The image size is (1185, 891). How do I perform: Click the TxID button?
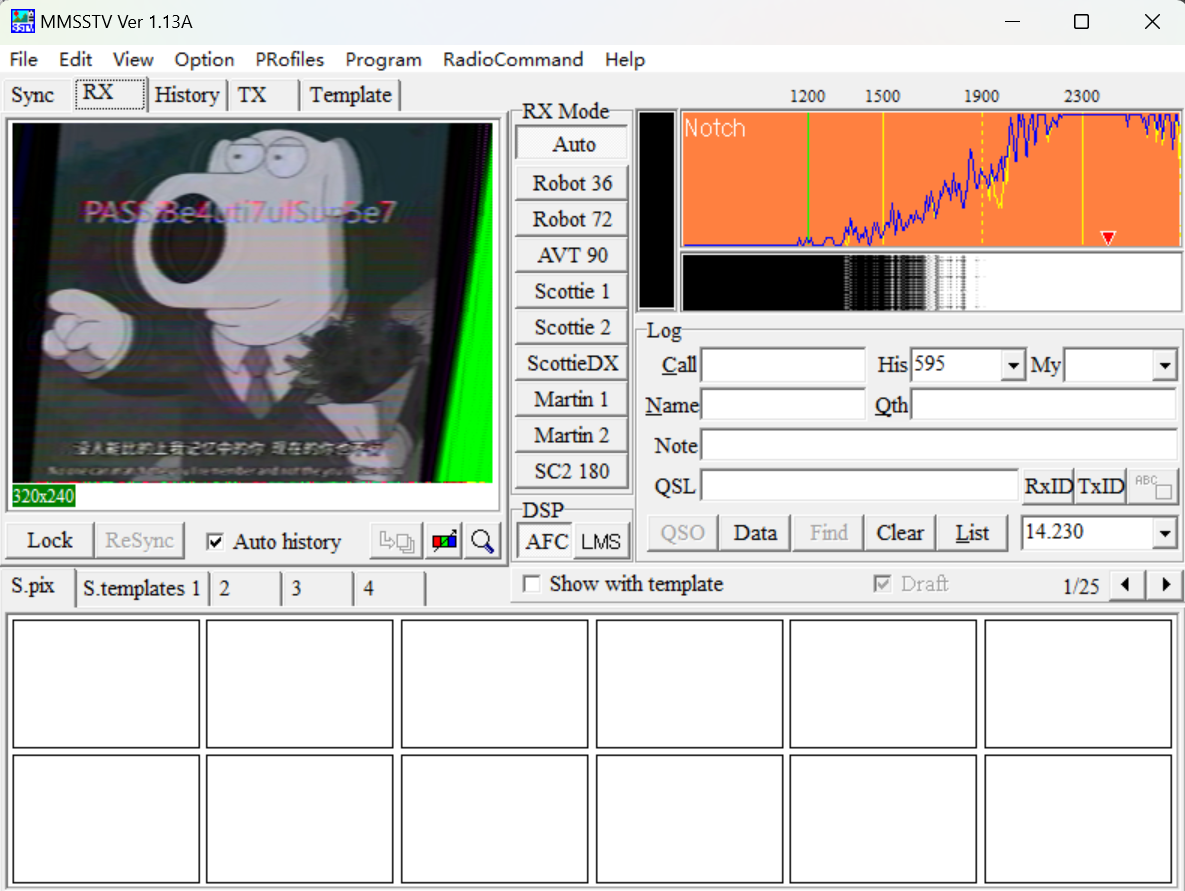(1100, 486)
